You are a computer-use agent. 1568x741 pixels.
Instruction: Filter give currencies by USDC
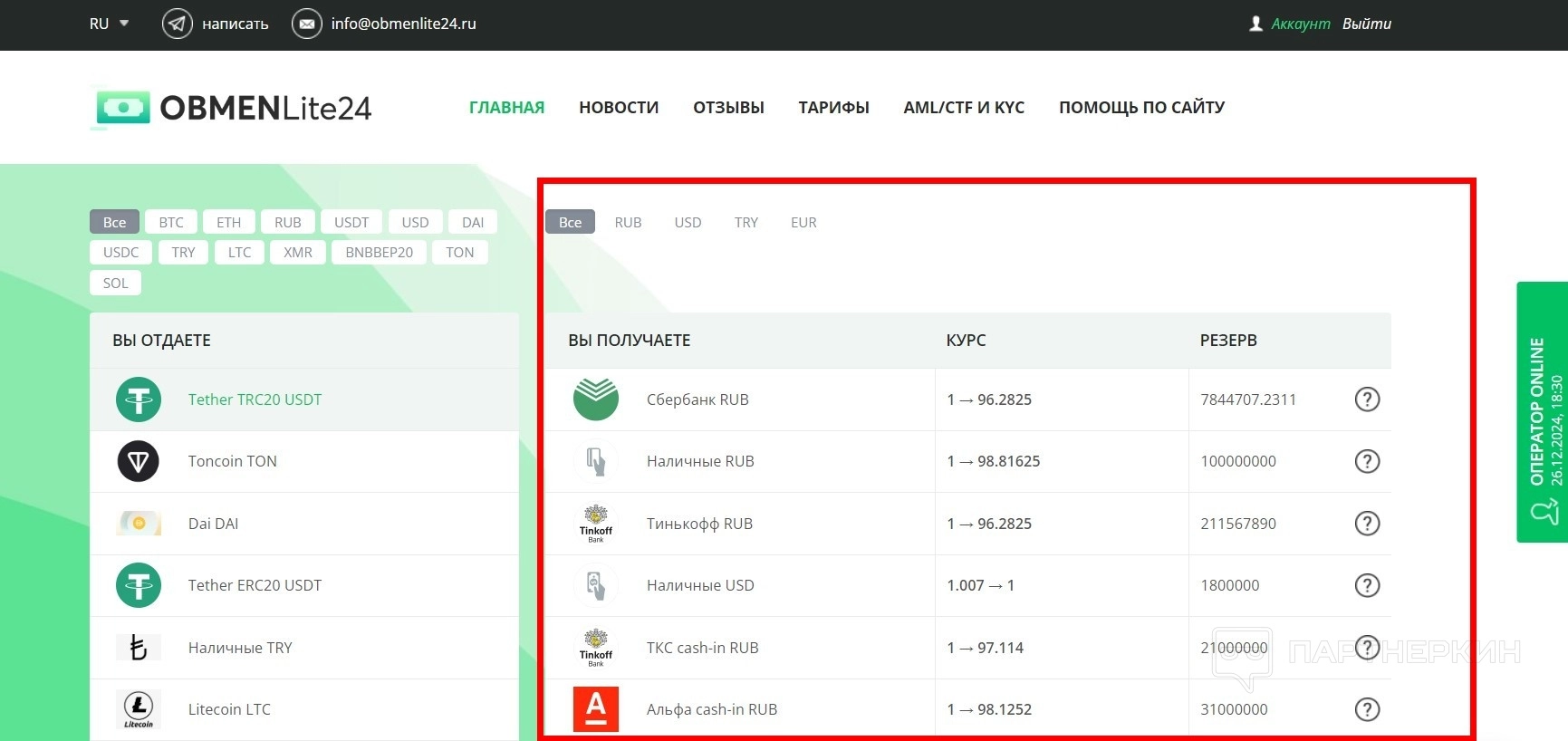pos(121,252)
